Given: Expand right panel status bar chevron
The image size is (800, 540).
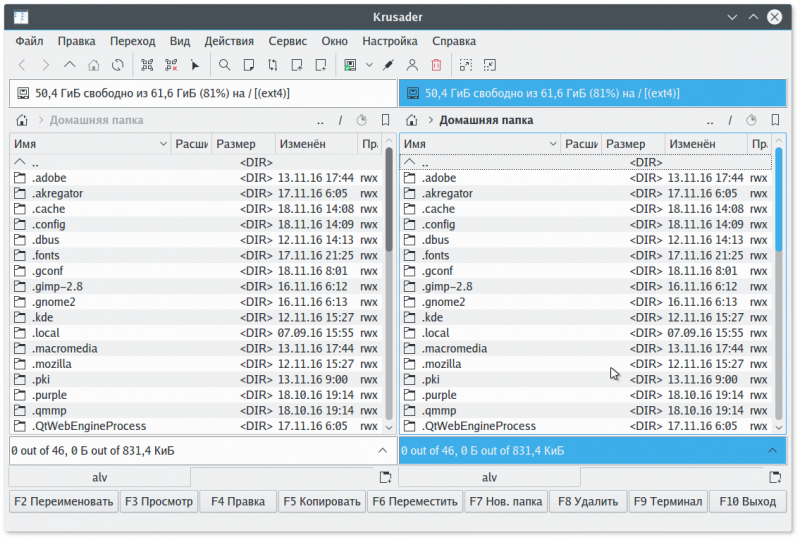Looking at the screenshot, I should [772, 451].
